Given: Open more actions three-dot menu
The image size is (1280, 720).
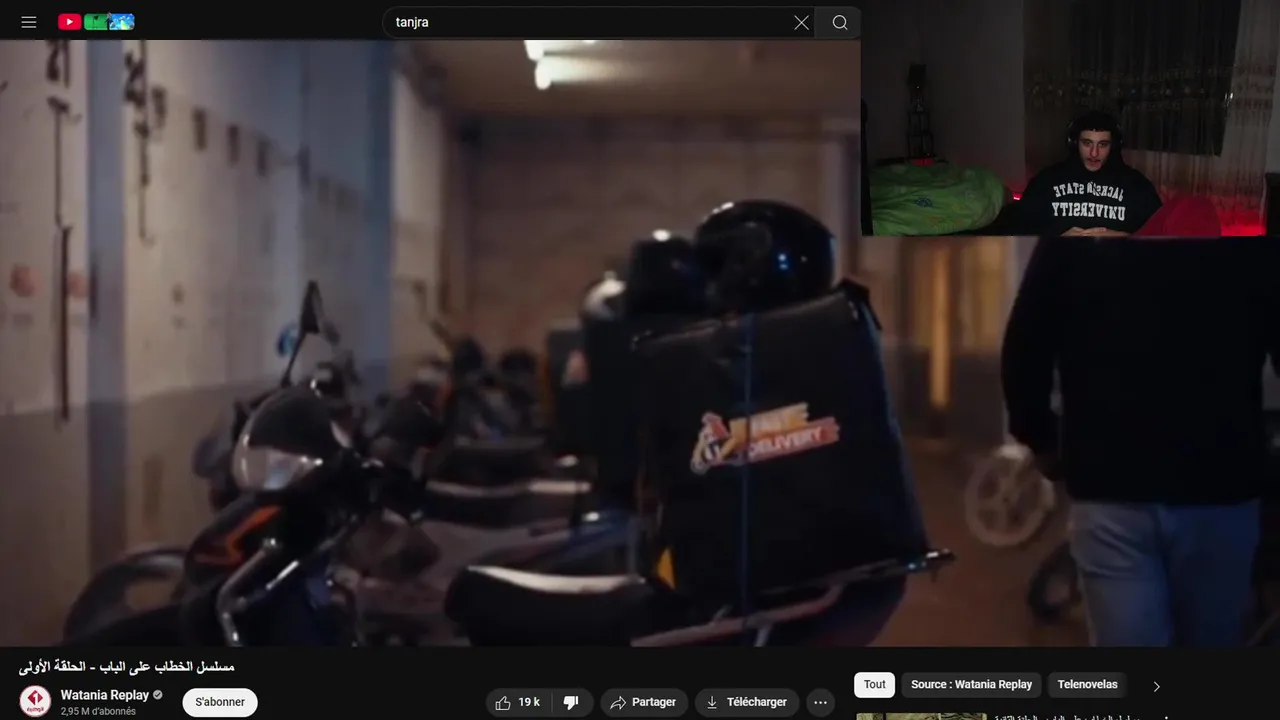Looking at the screenshot, I should (820, 702).
